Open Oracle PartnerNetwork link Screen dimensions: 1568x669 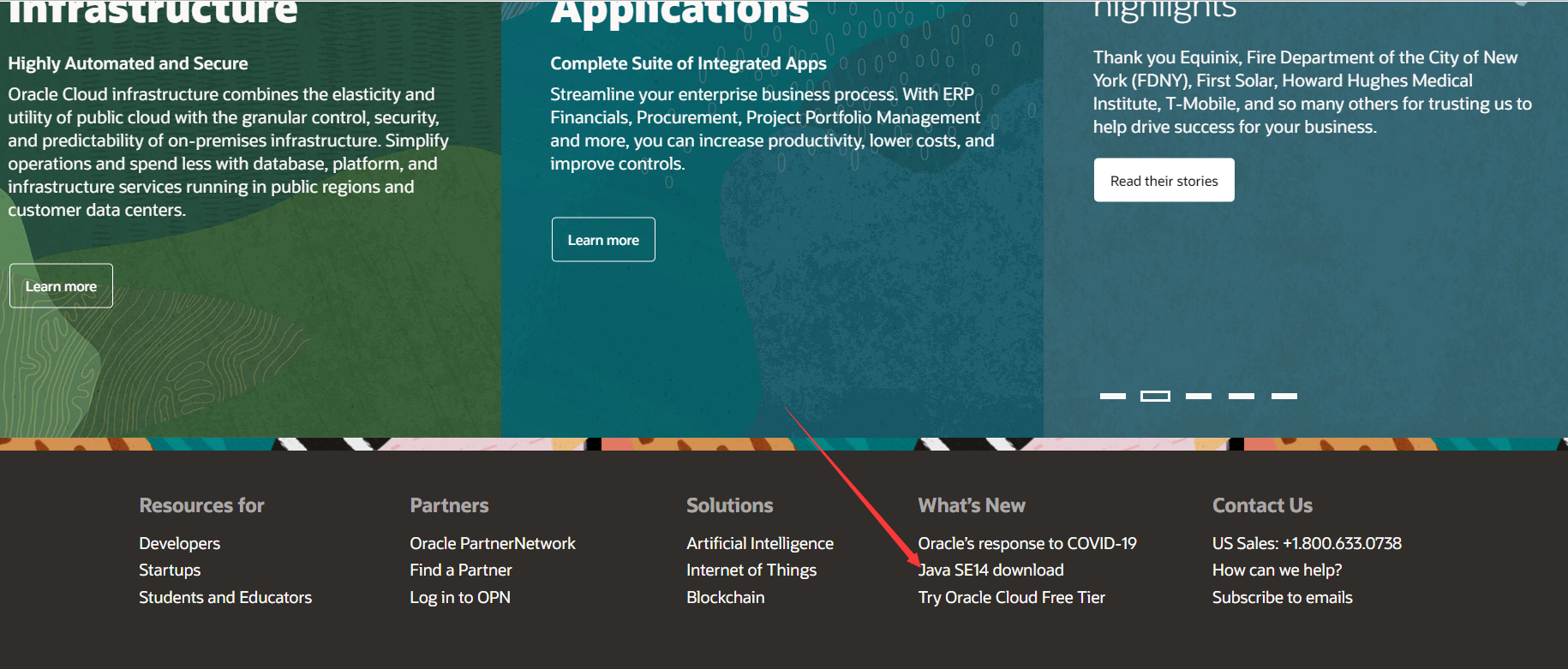[x=493, y=543]
